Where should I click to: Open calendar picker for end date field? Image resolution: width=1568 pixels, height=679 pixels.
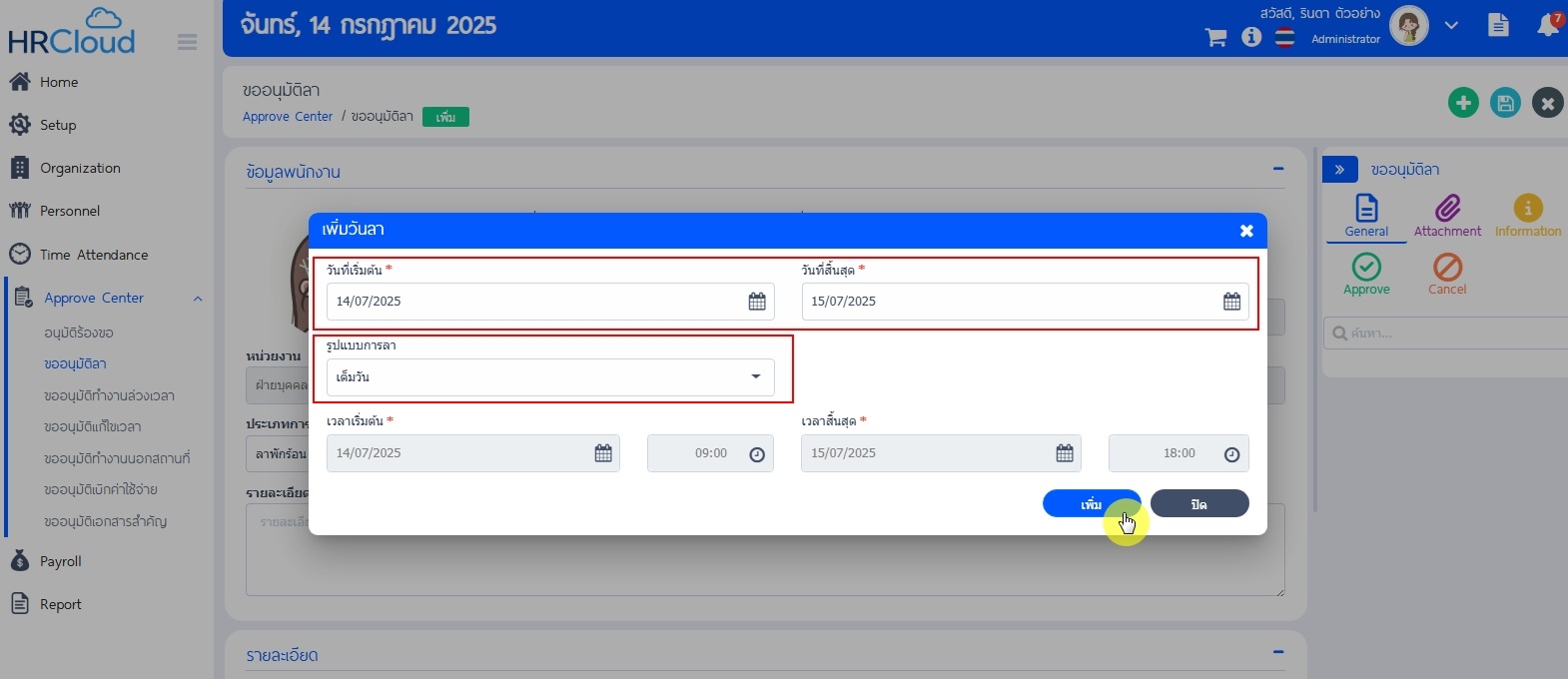pyautogui.click(x=1231, y=302)
